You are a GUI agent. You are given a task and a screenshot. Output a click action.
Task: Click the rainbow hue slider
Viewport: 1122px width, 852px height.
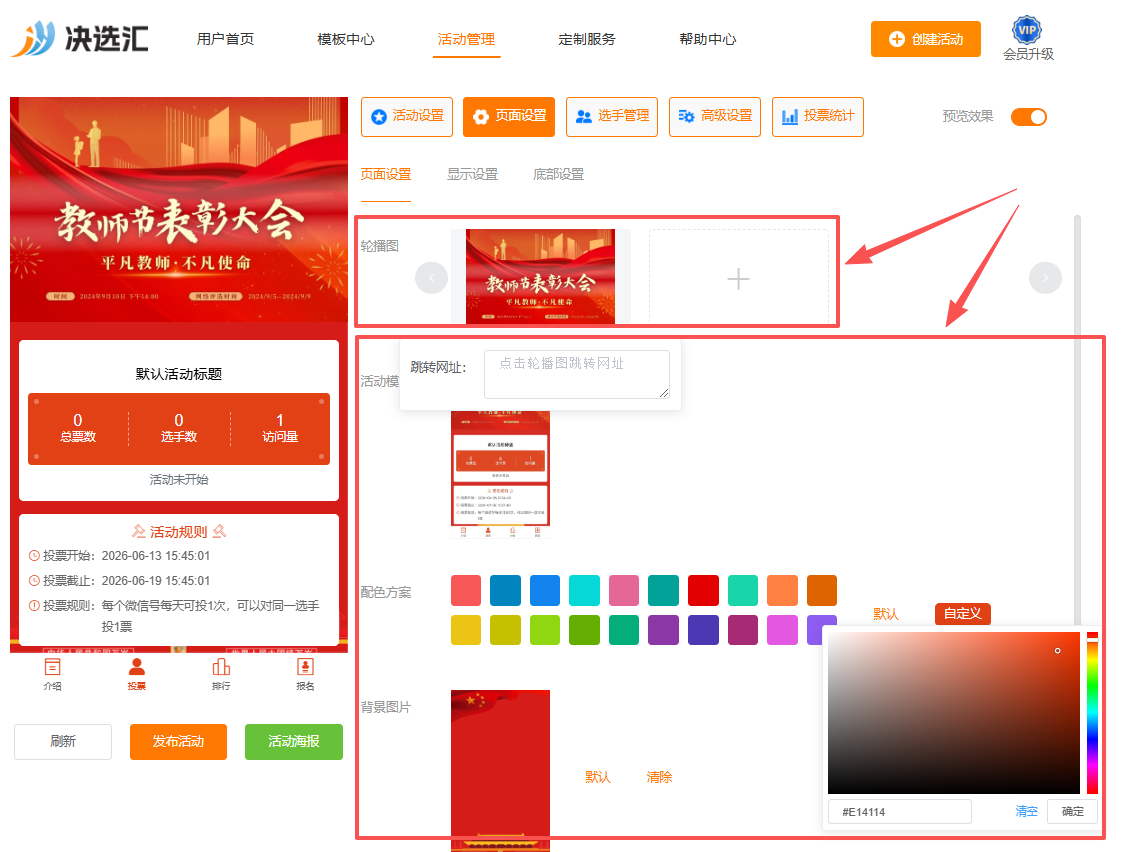(x=1092, y=713)
